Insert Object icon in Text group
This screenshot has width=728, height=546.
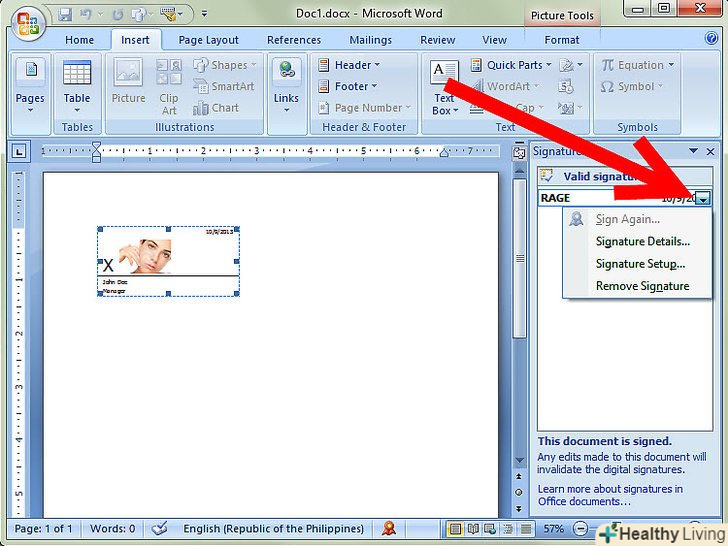click(x=571, y=108)
